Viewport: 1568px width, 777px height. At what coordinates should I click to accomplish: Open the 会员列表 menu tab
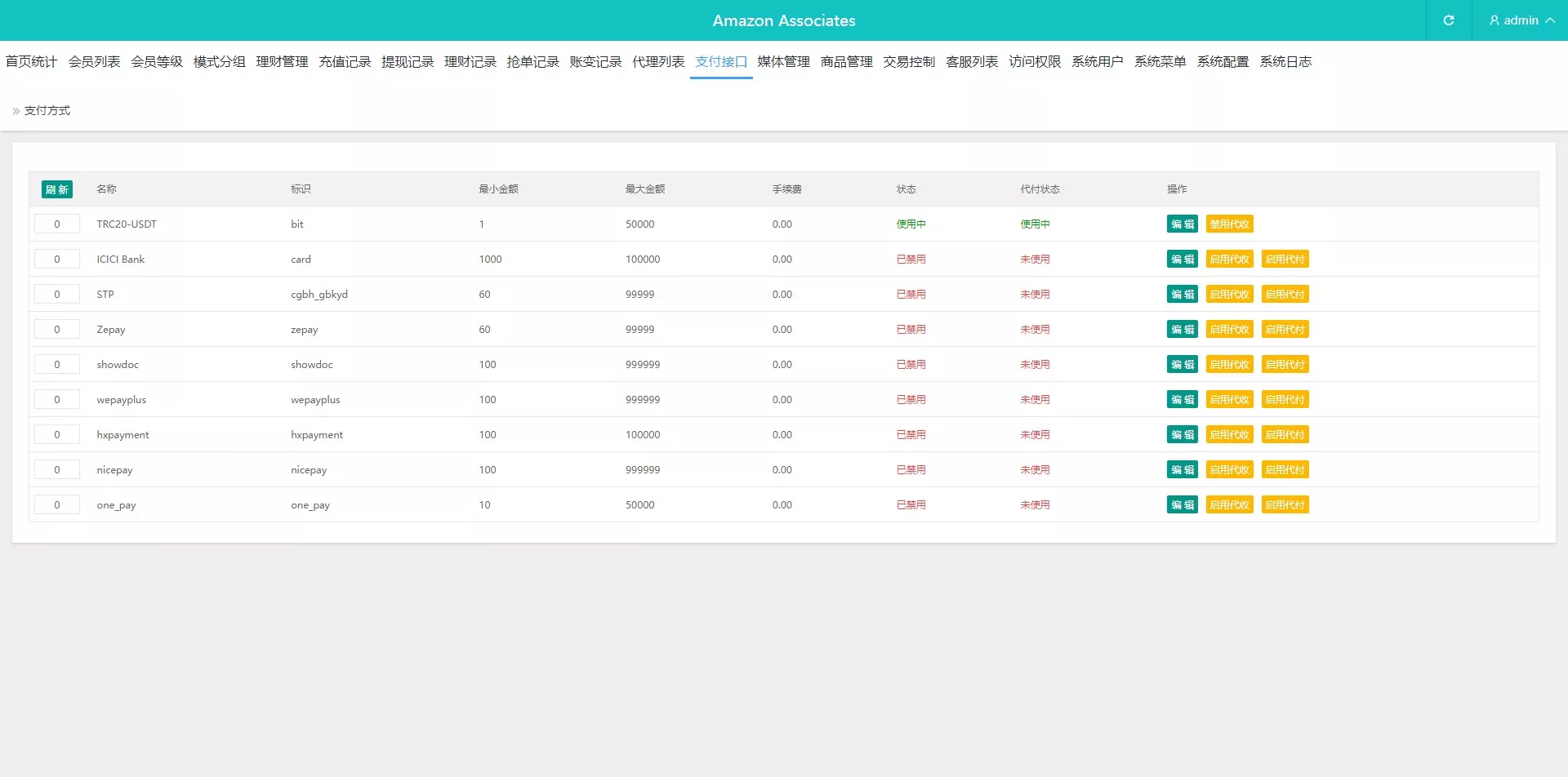coord(94,62)
